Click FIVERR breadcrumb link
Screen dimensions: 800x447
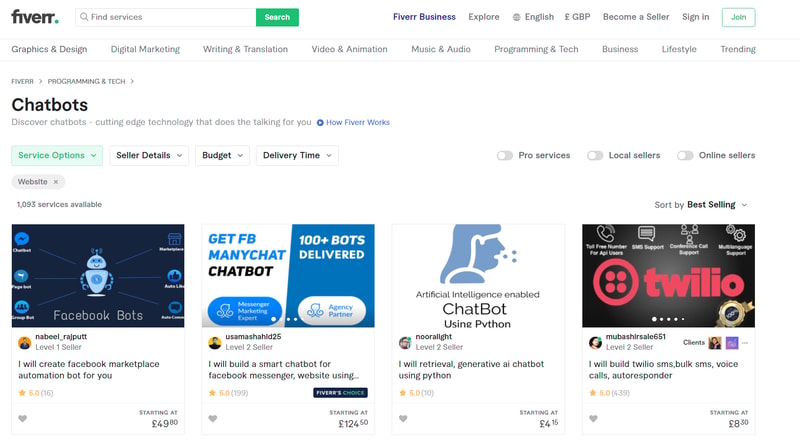point(22,81)
